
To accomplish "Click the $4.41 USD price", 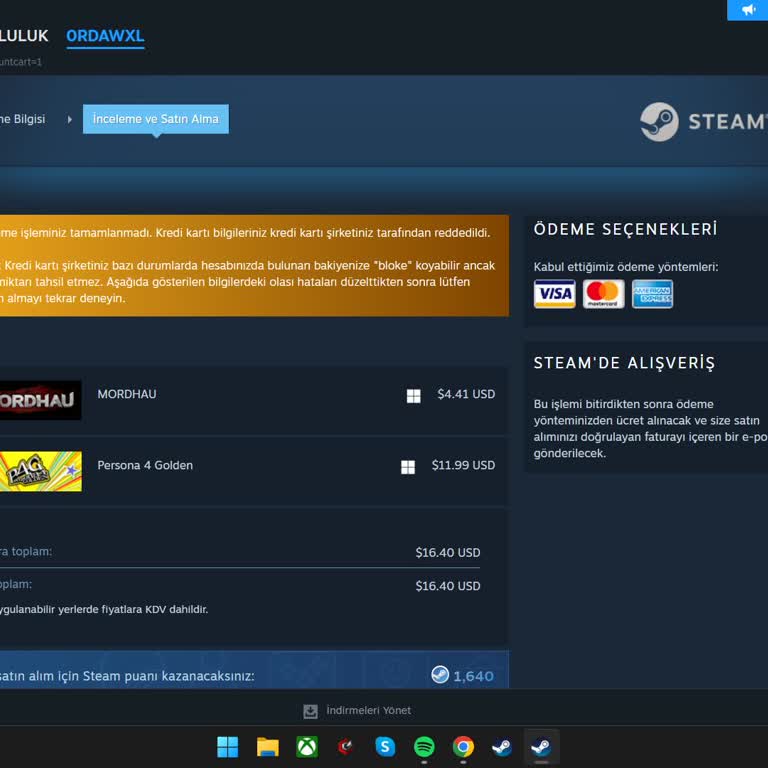I will [x=466, y=394].
